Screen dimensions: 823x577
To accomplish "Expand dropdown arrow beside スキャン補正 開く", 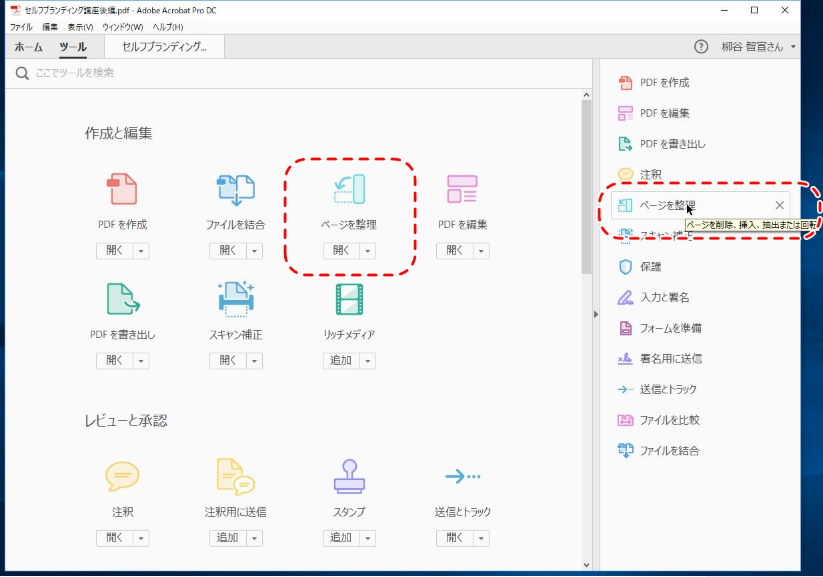I will click(x=254, y=361).
